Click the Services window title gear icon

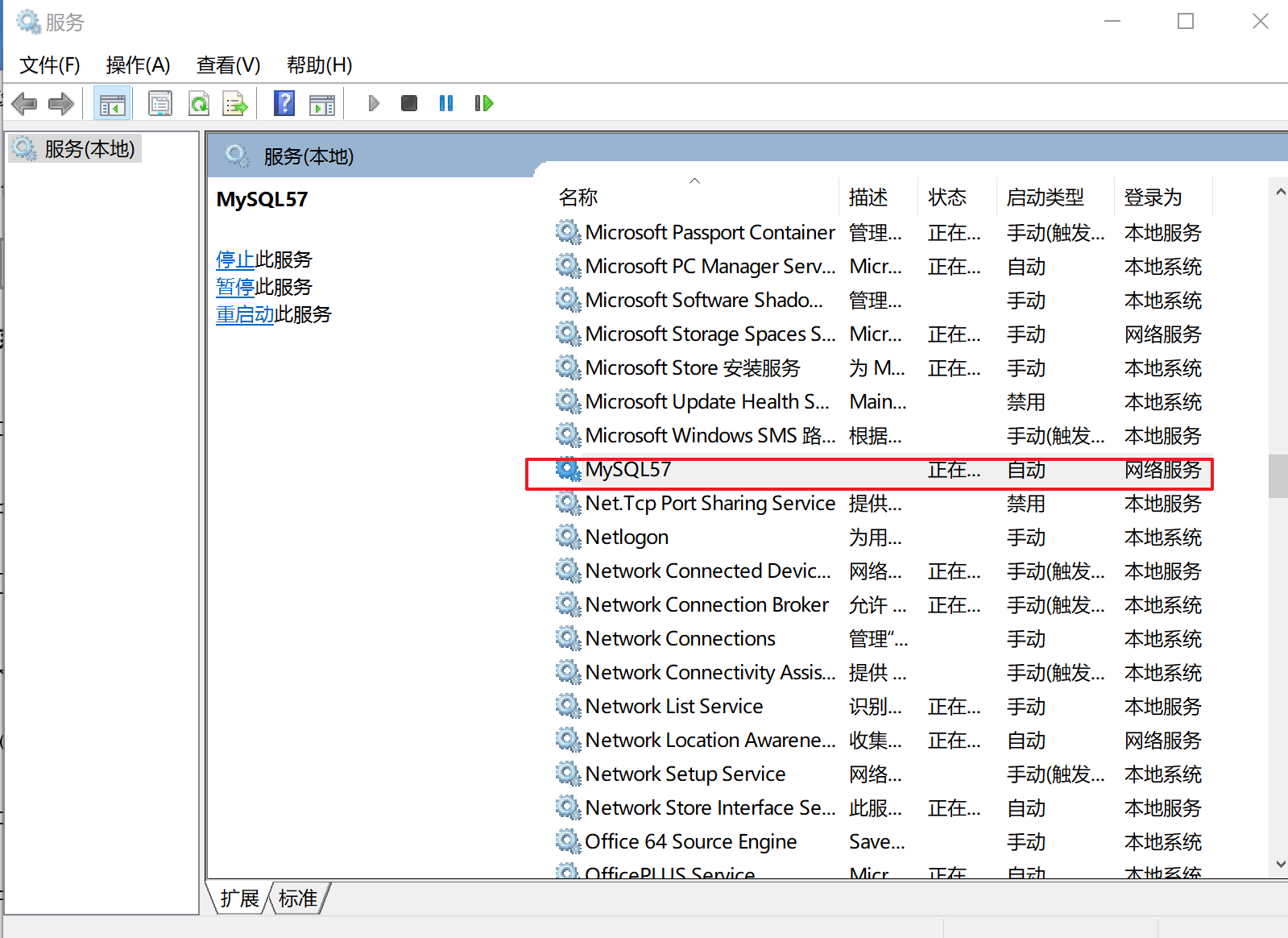(x=29, y=22)
